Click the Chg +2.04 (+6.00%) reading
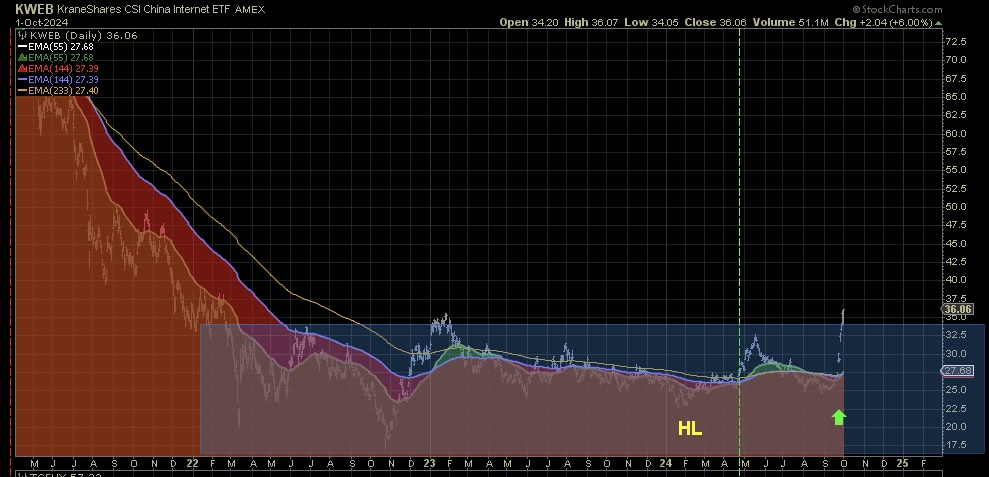Screen dimensions: 989x477 pos(883,23)
